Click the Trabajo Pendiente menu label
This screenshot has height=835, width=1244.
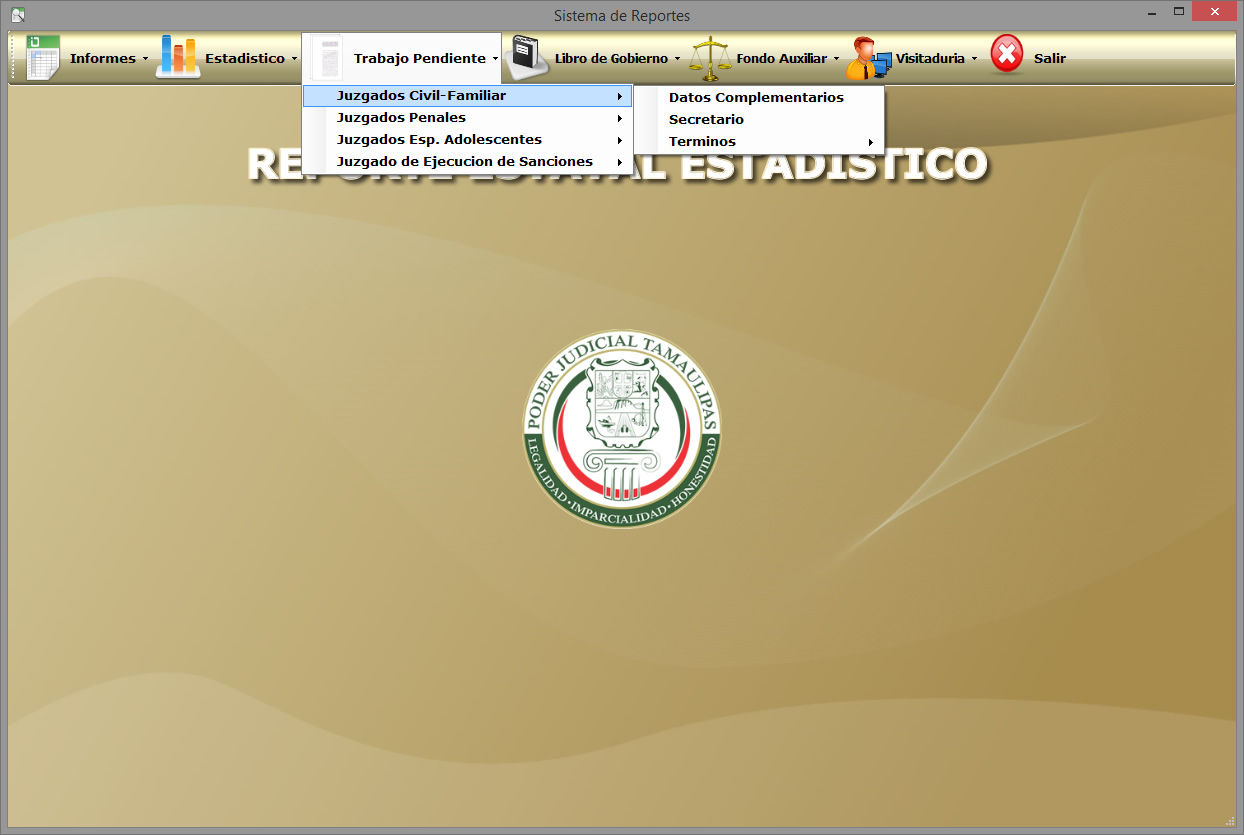[420, 58]
